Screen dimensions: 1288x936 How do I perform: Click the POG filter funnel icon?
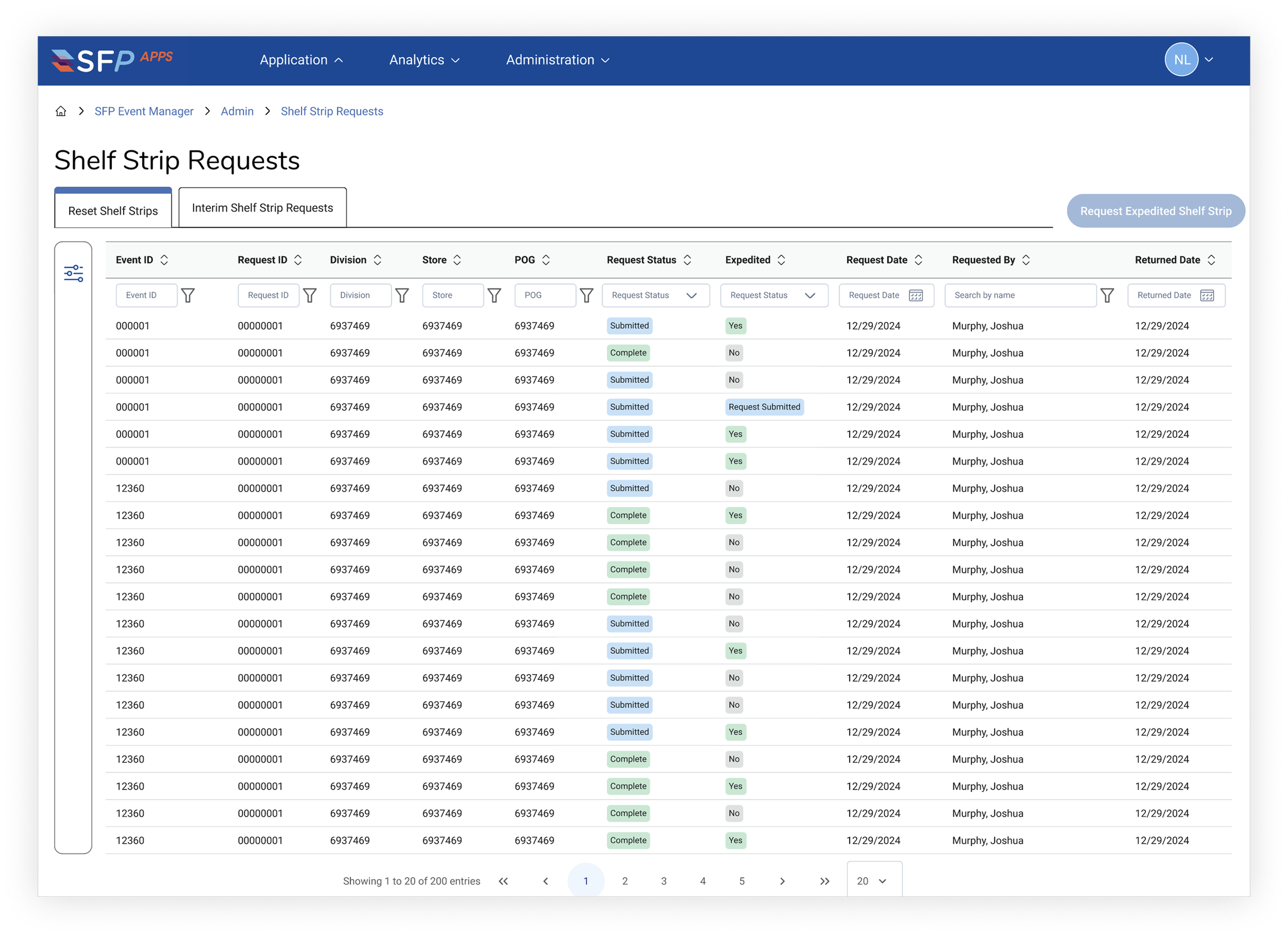pyautogui.click(x=587, y=295)
